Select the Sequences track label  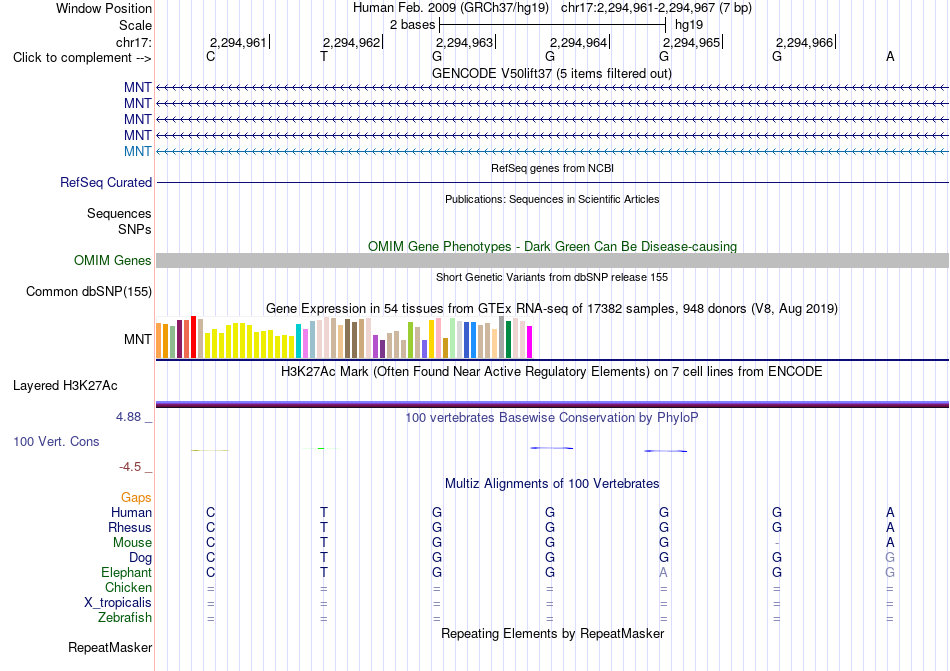(119, 213)
